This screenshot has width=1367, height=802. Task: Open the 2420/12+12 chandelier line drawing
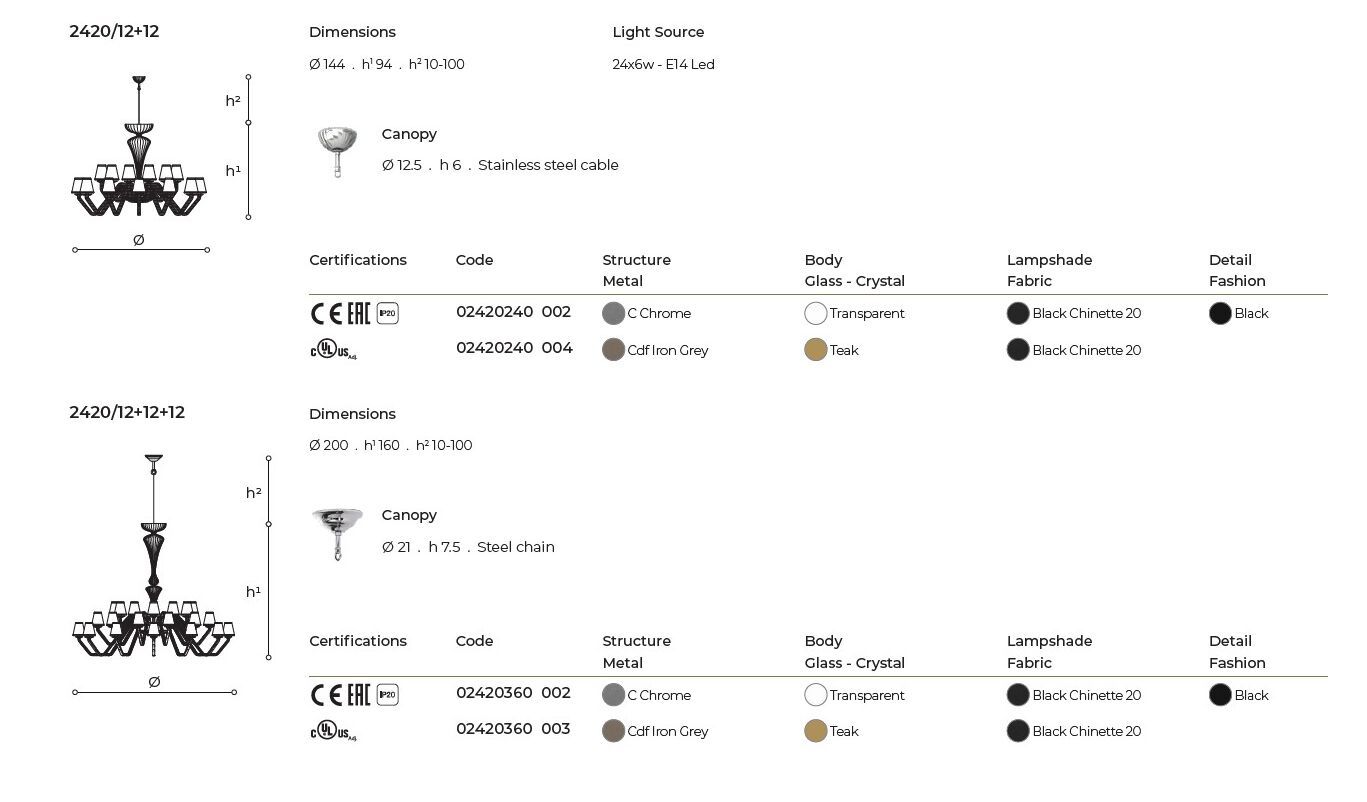coord(139,150)
